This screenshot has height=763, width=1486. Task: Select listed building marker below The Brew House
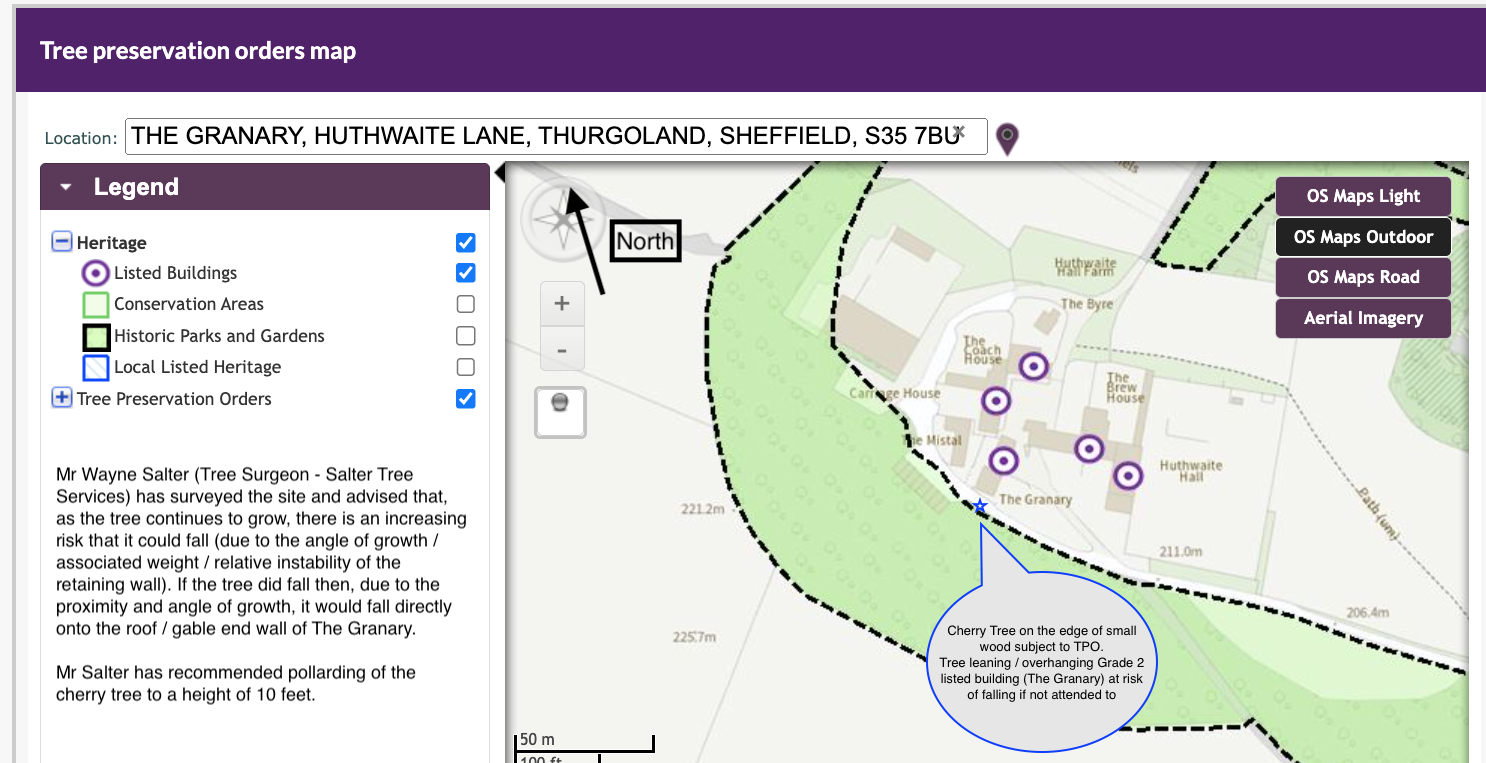[1089, 448]
